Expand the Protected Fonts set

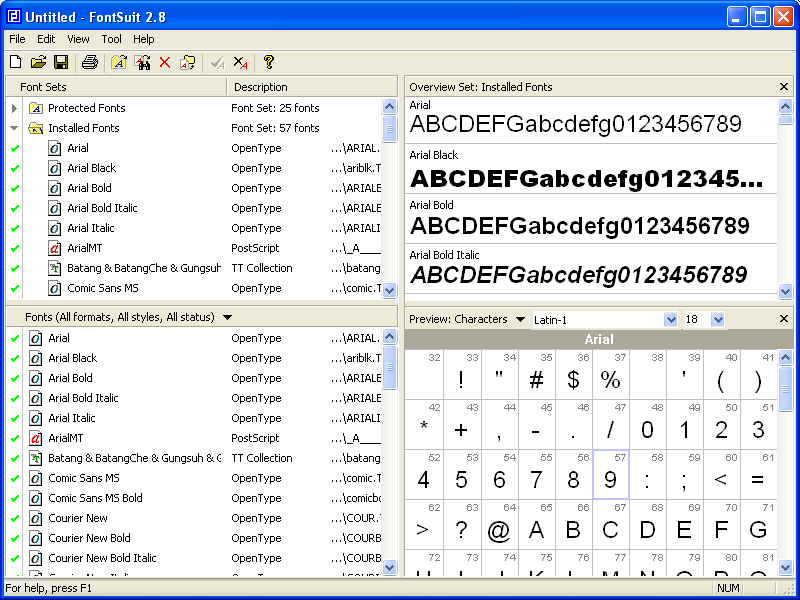point(14,108)
